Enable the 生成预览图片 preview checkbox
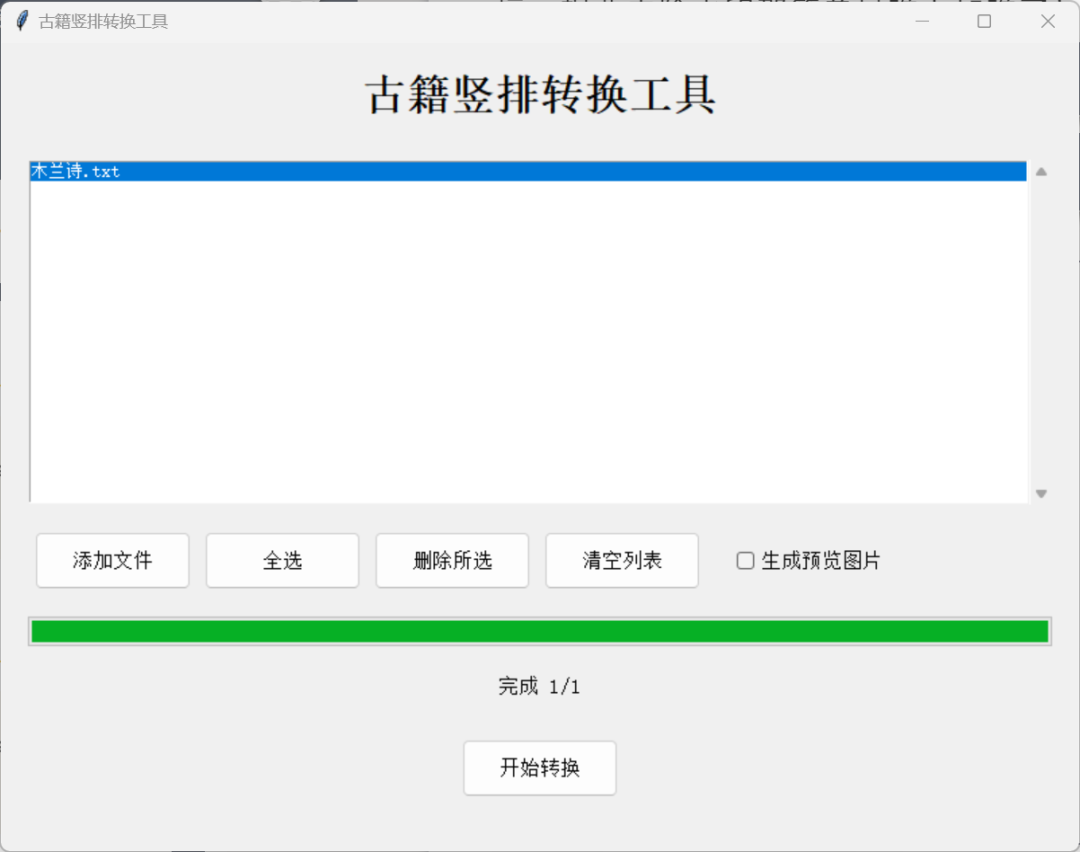Image resolution: width=1080 pixels, height=852 pixels. (744, 561)
